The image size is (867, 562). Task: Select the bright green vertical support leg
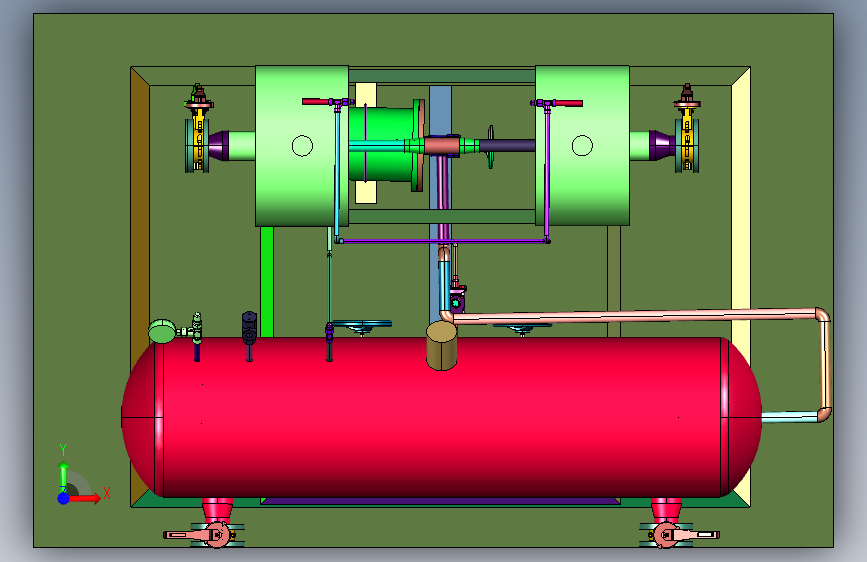tap(267, 281)
